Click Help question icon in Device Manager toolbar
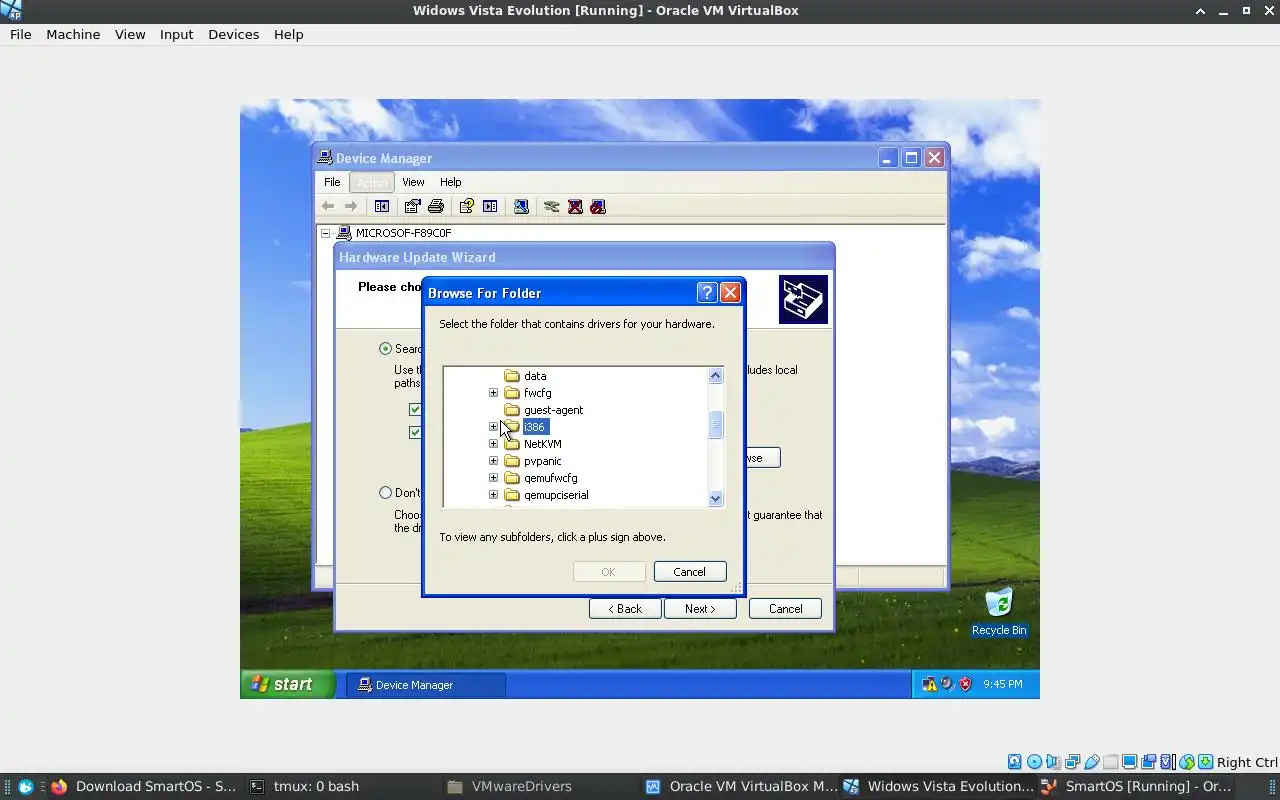This screenshot has height=800, width=1280. click(466, 206)
